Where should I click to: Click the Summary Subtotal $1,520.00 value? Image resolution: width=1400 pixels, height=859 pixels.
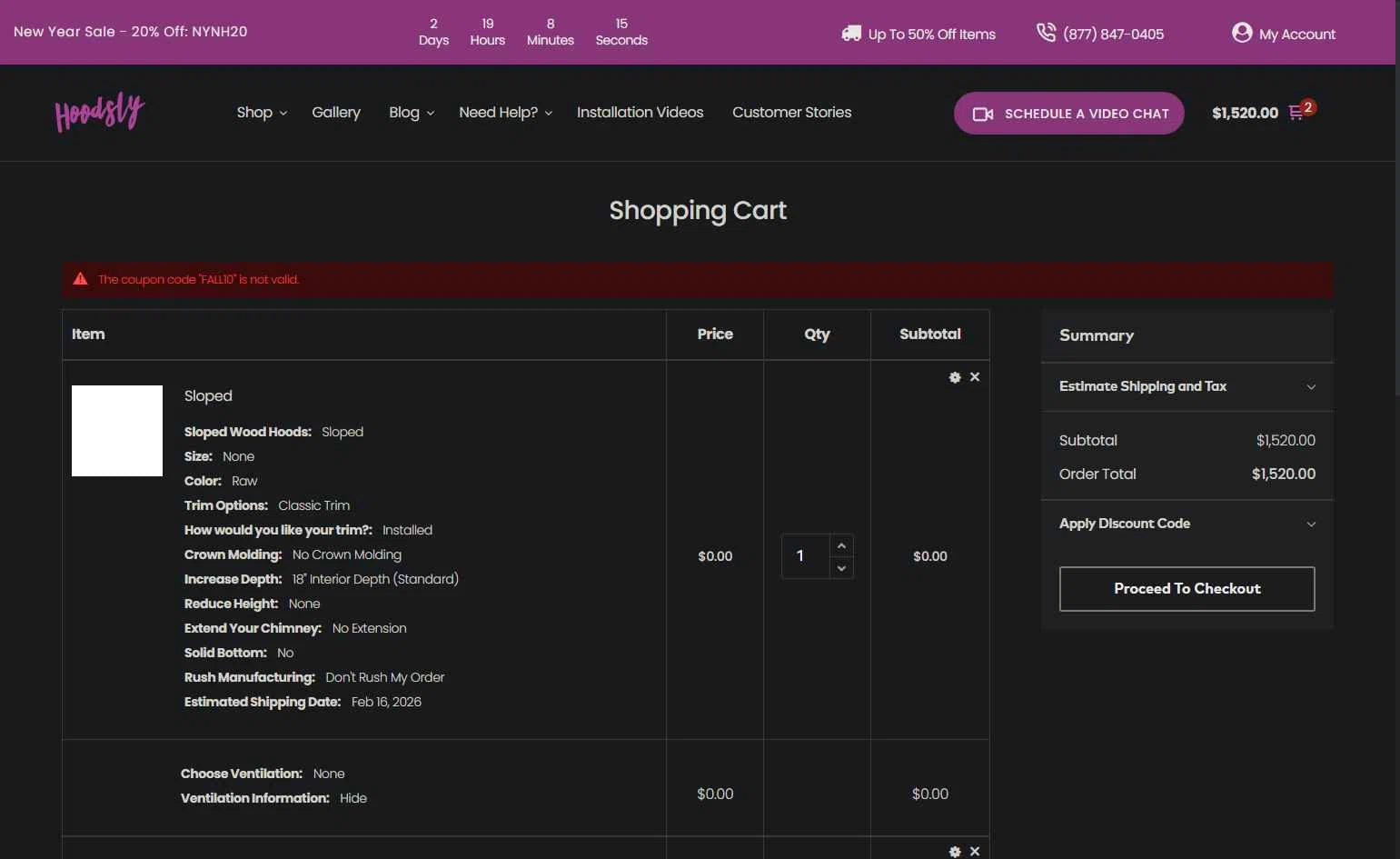click(1286, 441)
